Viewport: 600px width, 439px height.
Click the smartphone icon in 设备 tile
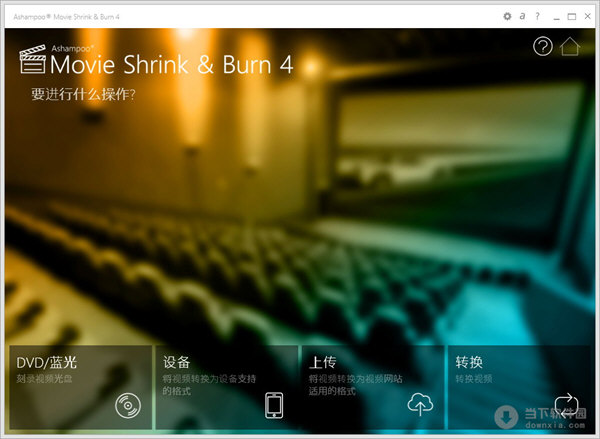tap(274, 405)
